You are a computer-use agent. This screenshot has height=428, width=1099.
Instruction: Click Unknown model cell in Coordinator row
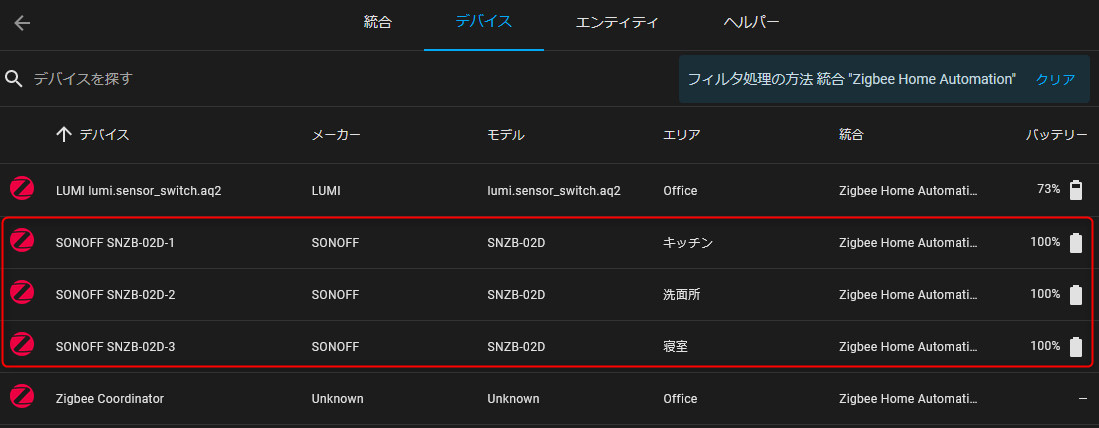[514, 399]
